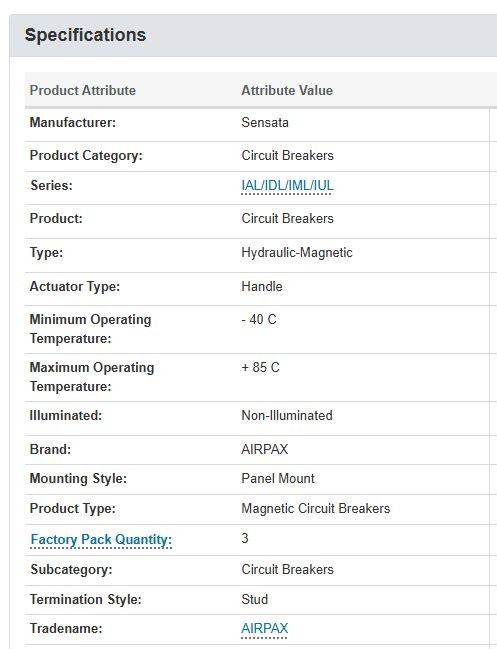Click the Panel Mount mounting style value
Viewport: 497px width, 649px height.
coord(278,478)
